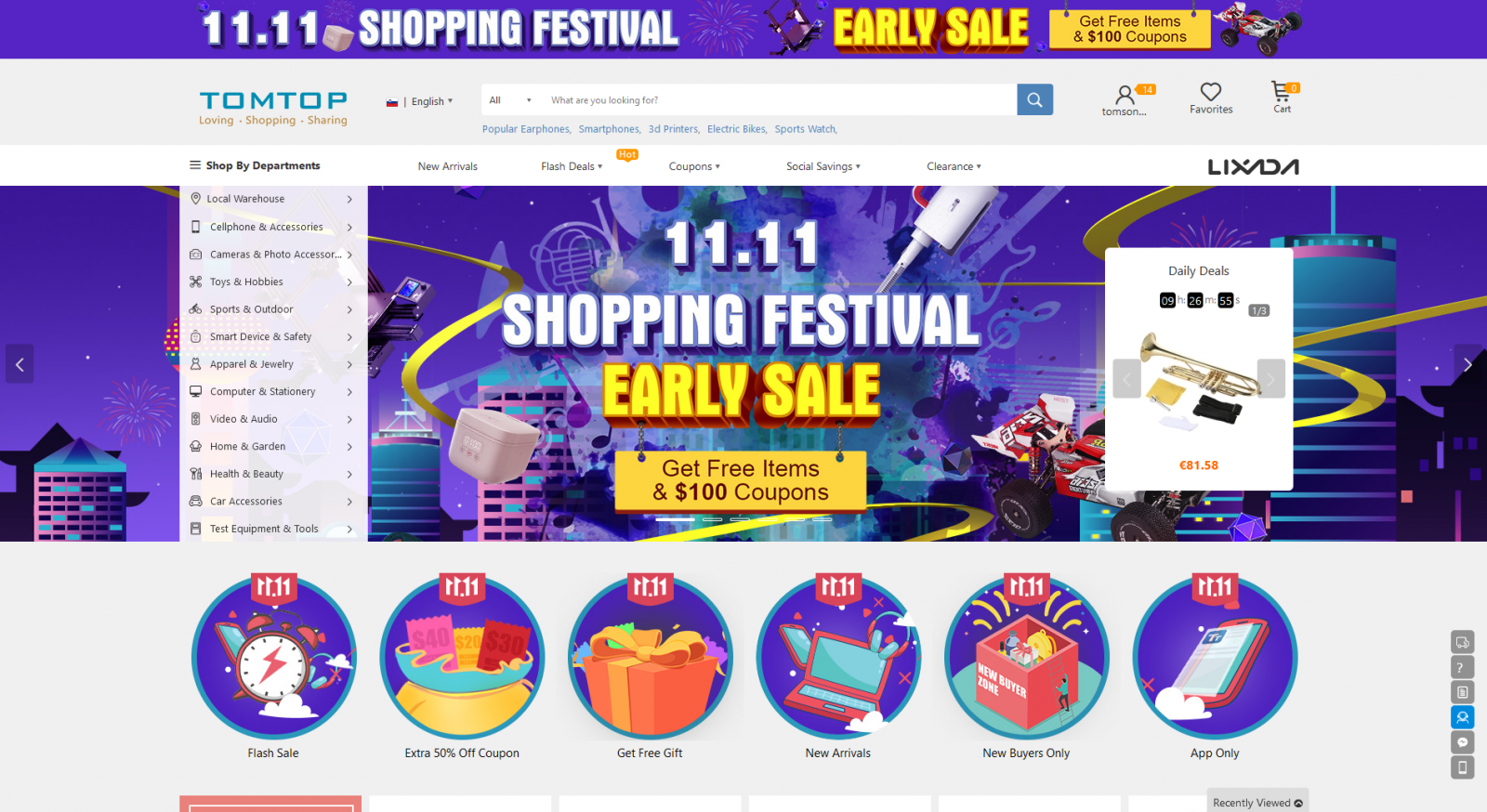Image resolution: width=1487 pixels, height=812 pixels.
Task: Open the Flash Deals menu
Action: (x=572, y=166)
